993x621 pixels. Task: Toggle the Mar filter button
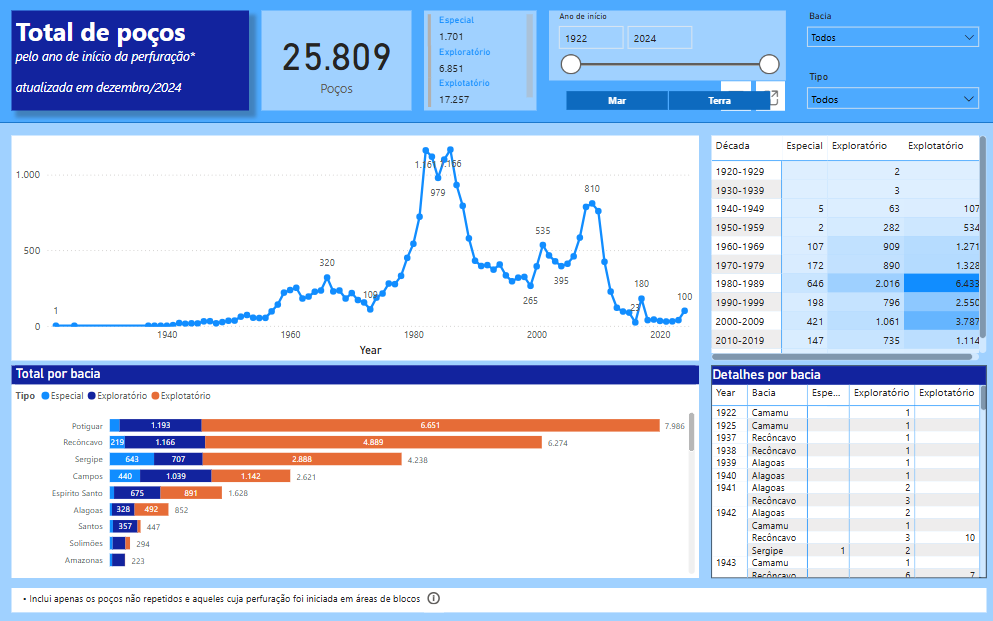tap(616, 101)
